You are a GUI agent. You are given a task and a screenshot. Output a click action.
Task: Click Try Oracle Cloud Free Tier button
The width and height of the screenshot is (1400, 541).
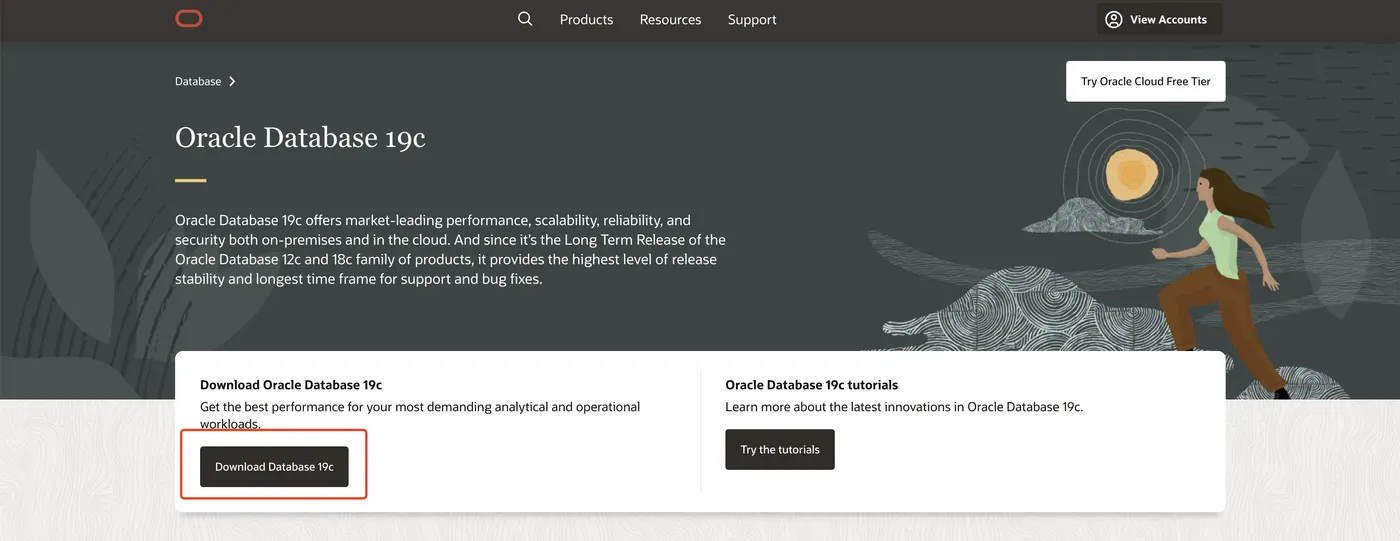(x=1145, y=81)
